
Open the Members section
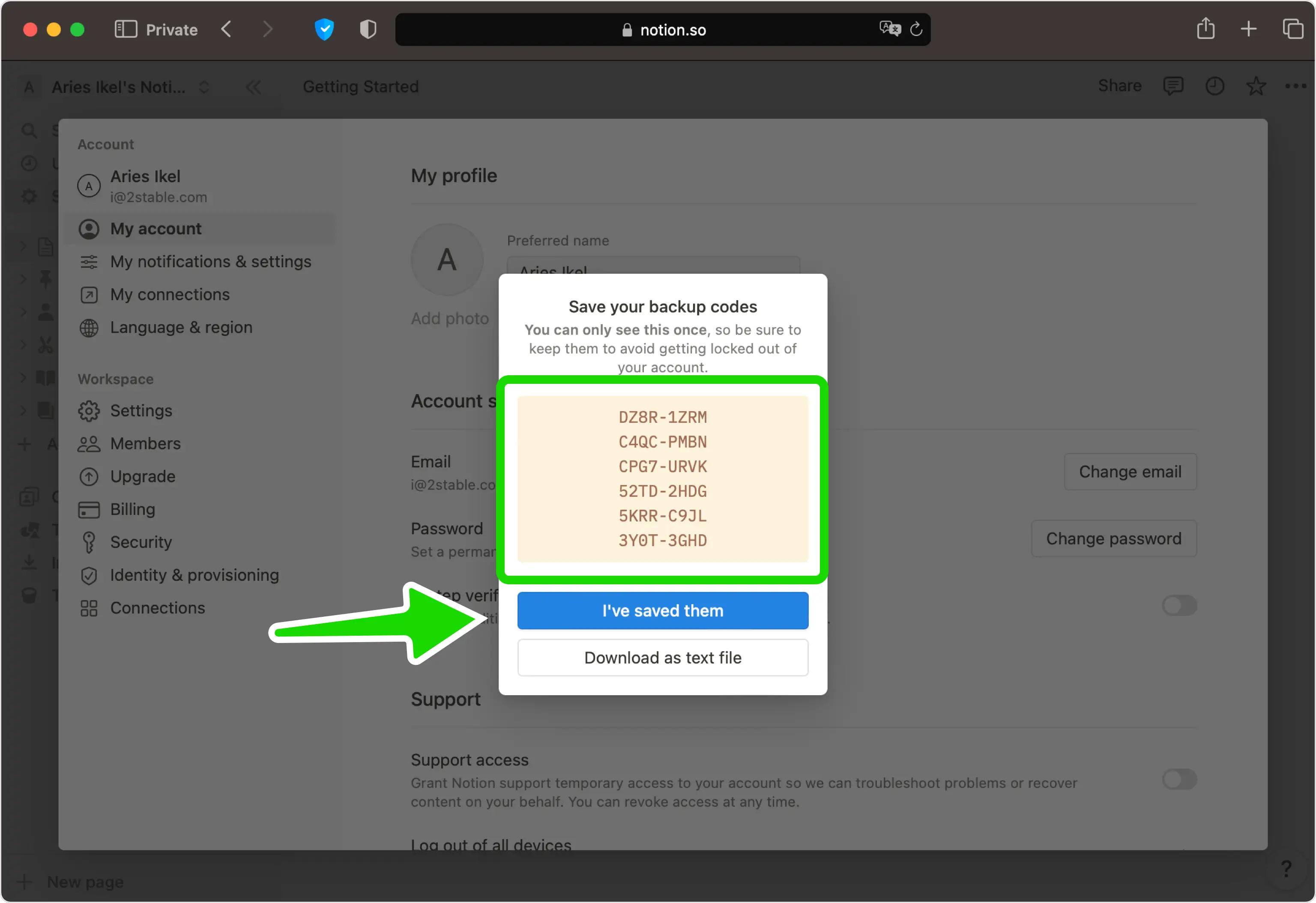tap(201, 443)
